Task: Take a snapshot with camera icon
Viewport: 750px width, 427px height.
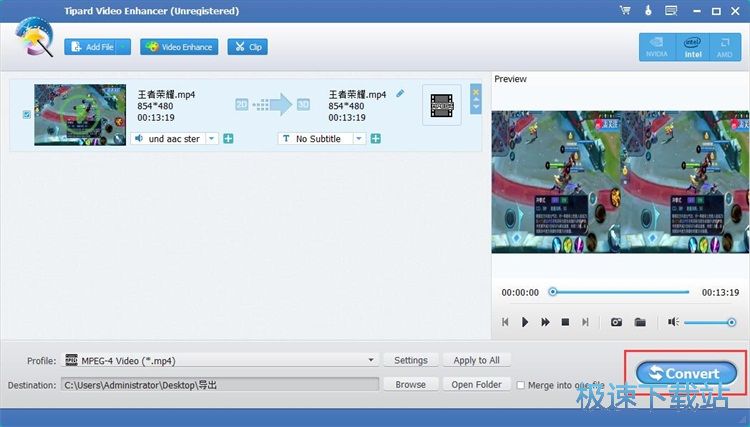Action: pyautogui.click(x=616, y=322)
